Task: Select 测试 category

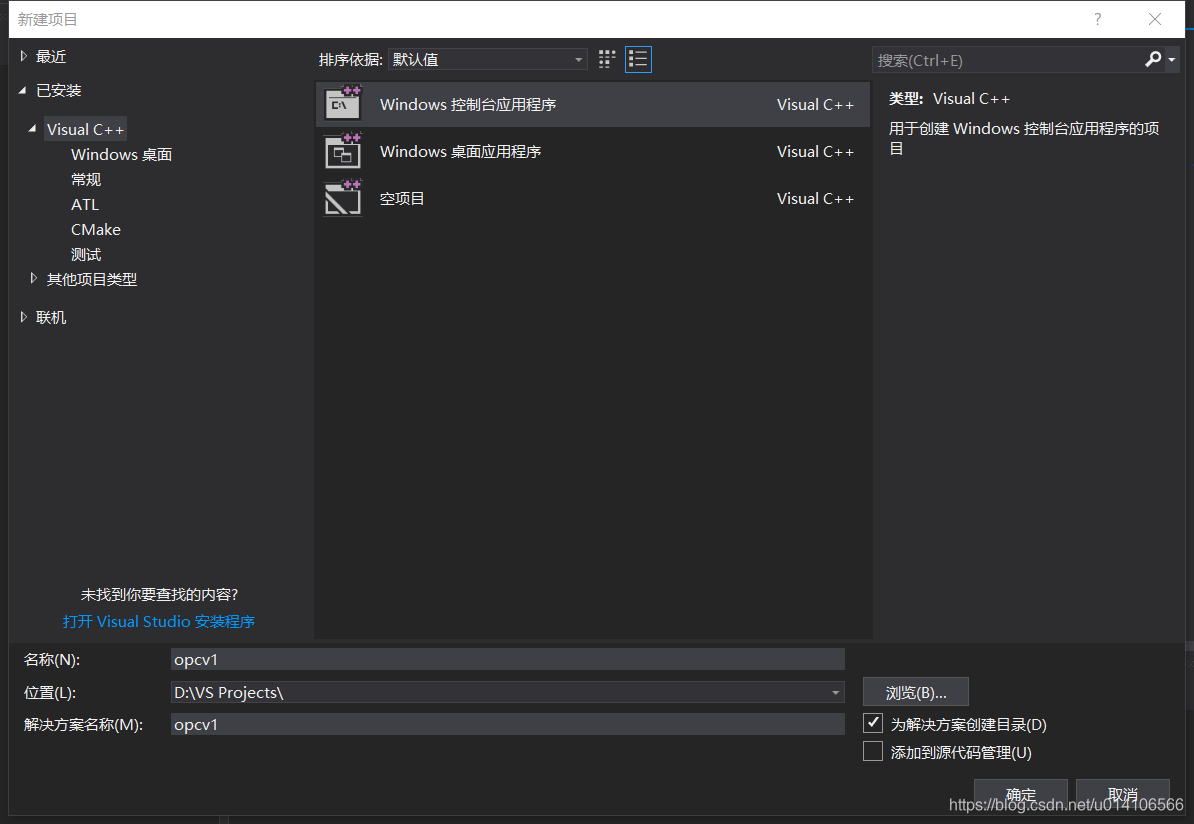Action: tap(86, 254)
